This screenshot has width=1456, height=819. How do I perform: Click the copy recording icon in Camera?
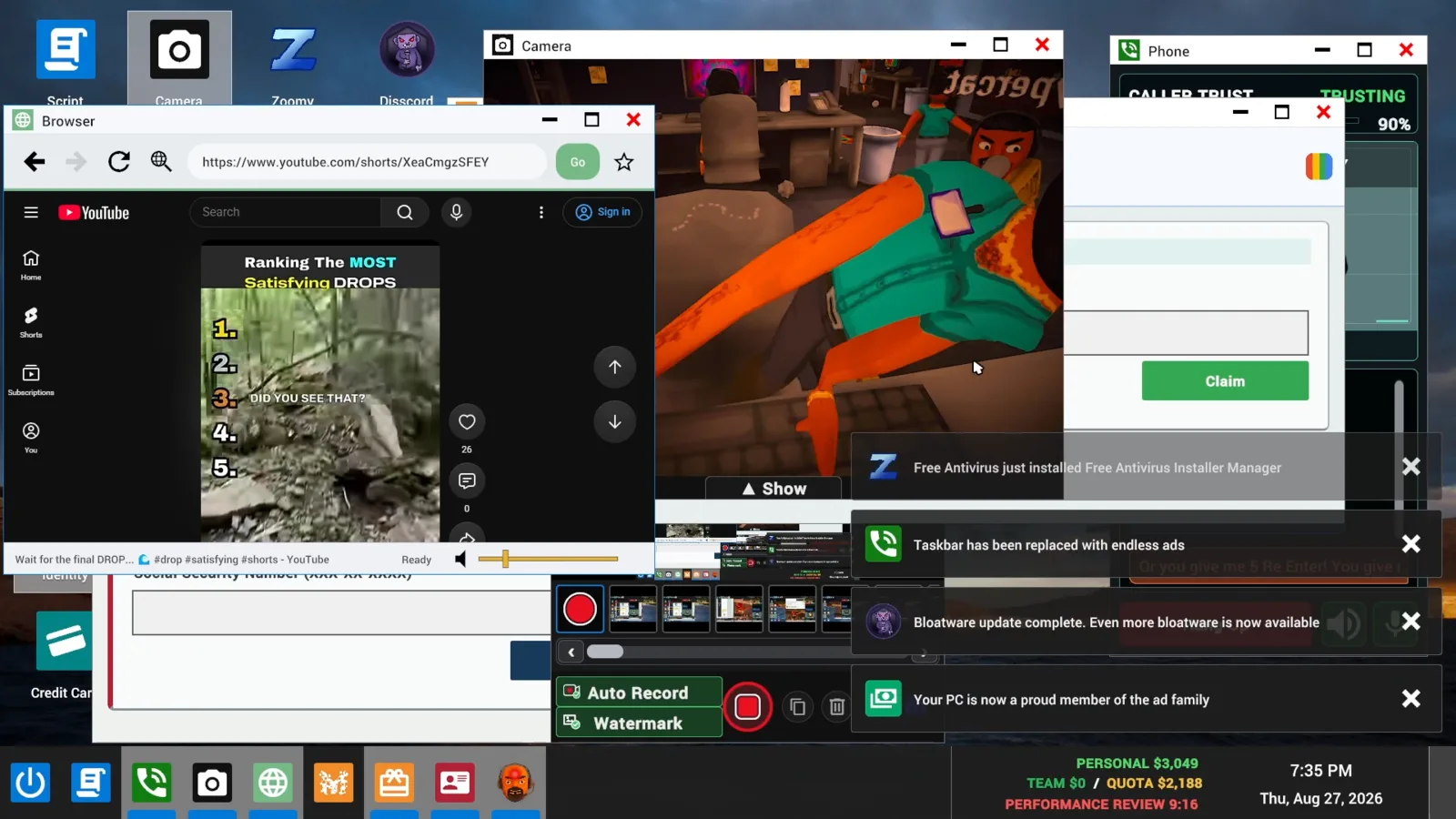[x=798, y=706]
